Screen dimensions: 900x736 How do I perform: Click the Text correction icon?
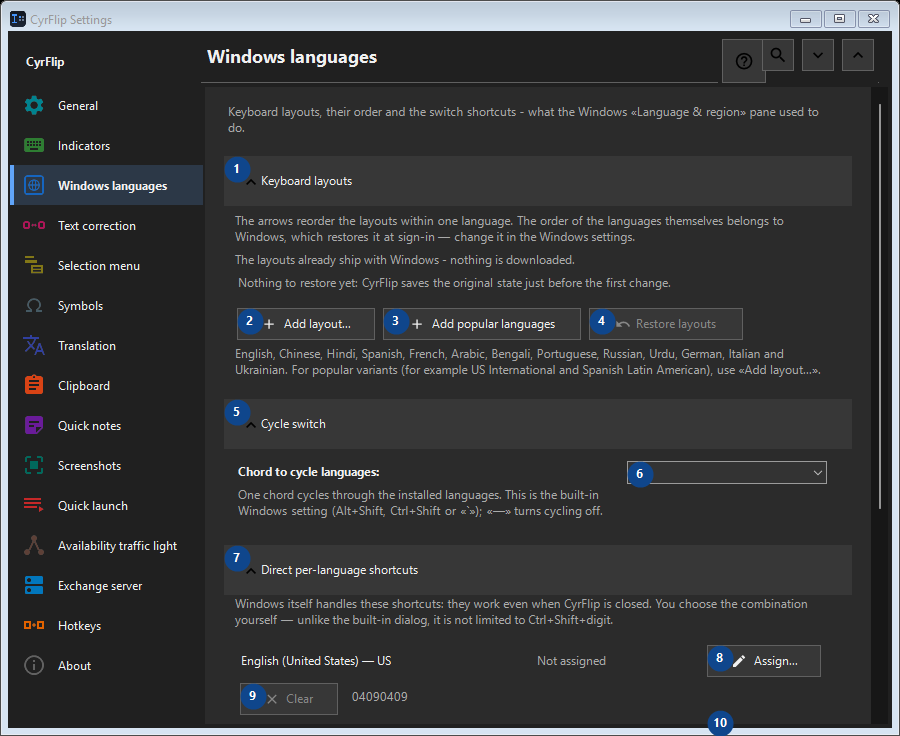click(x=34, y=225)
